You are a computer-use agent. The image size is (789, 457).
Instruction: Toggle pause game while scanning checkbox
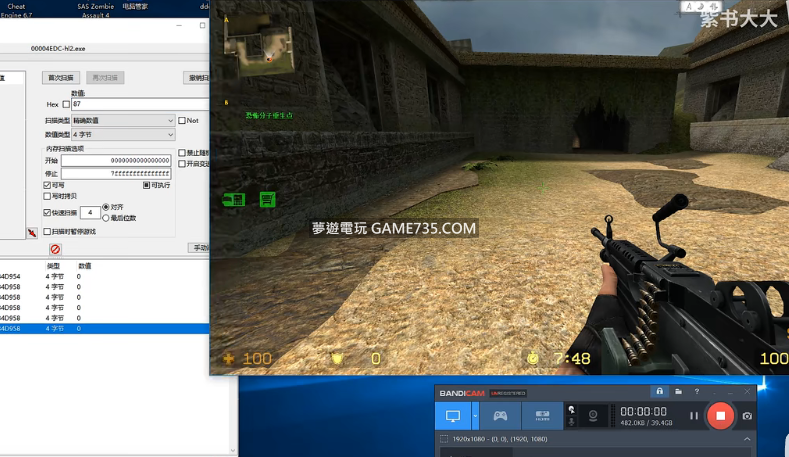pos(47,232)
